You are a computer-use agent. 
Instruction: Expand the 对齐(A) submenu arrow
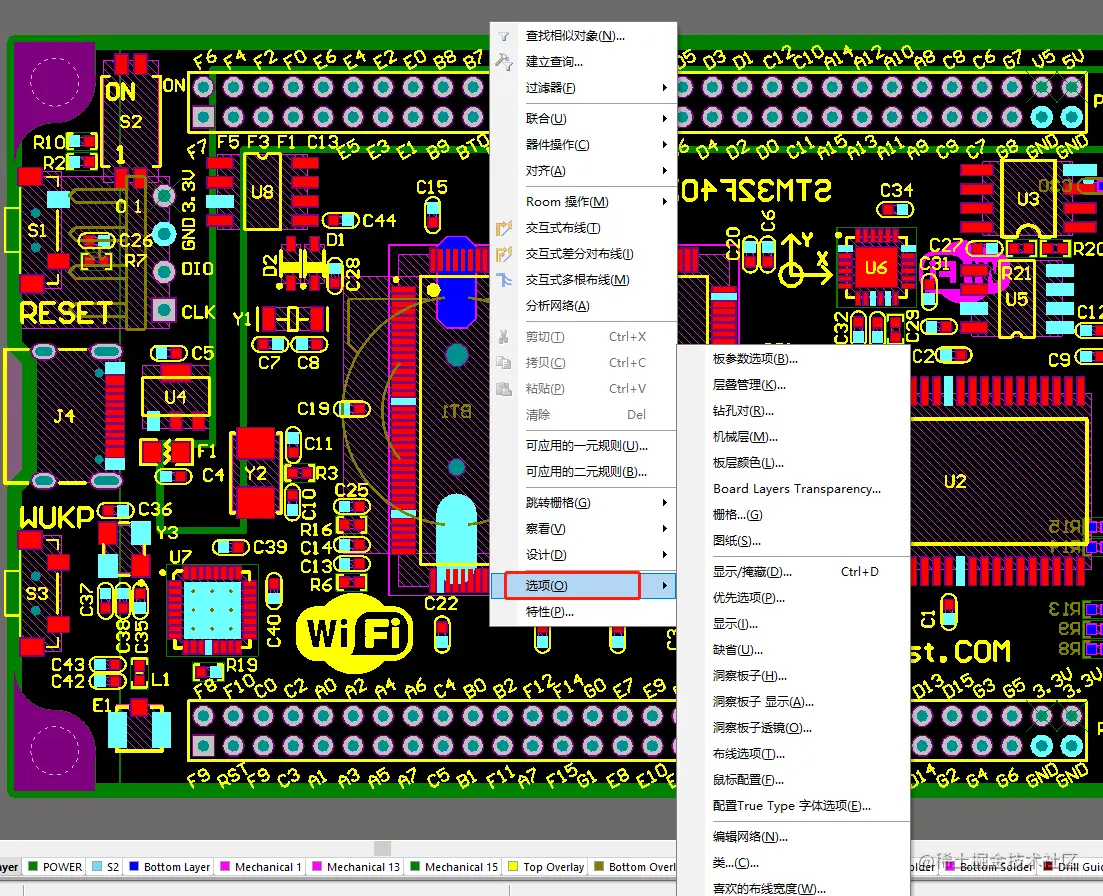tap(665, 171)
